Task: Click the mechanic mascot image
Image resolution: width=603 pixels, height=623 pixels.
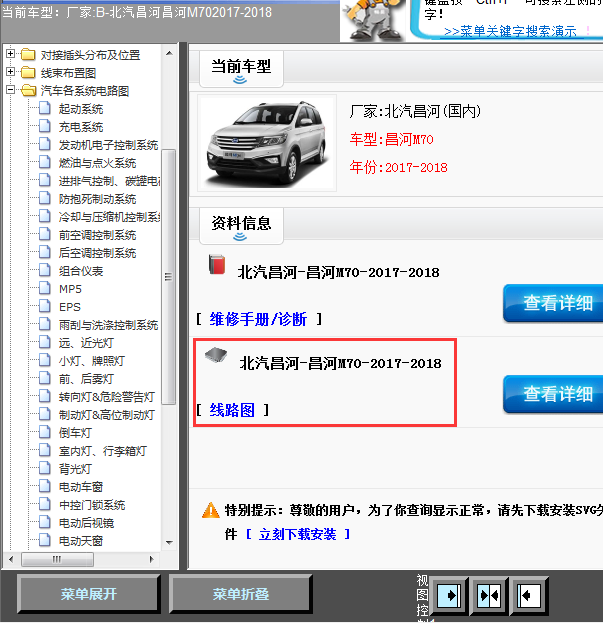Action: point(373,20)
